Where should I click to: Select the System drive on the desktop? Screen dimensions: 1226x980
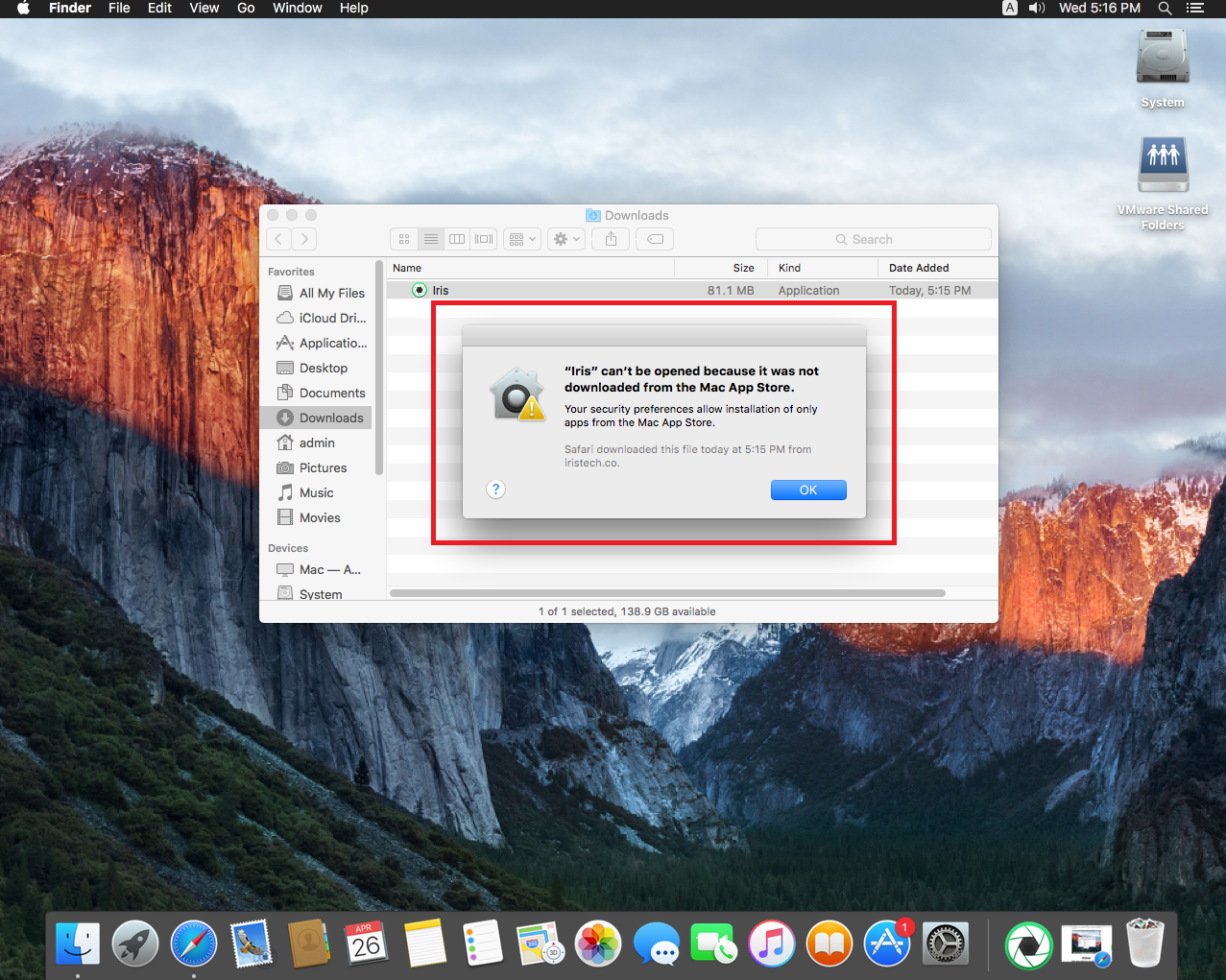[1163, 67]
